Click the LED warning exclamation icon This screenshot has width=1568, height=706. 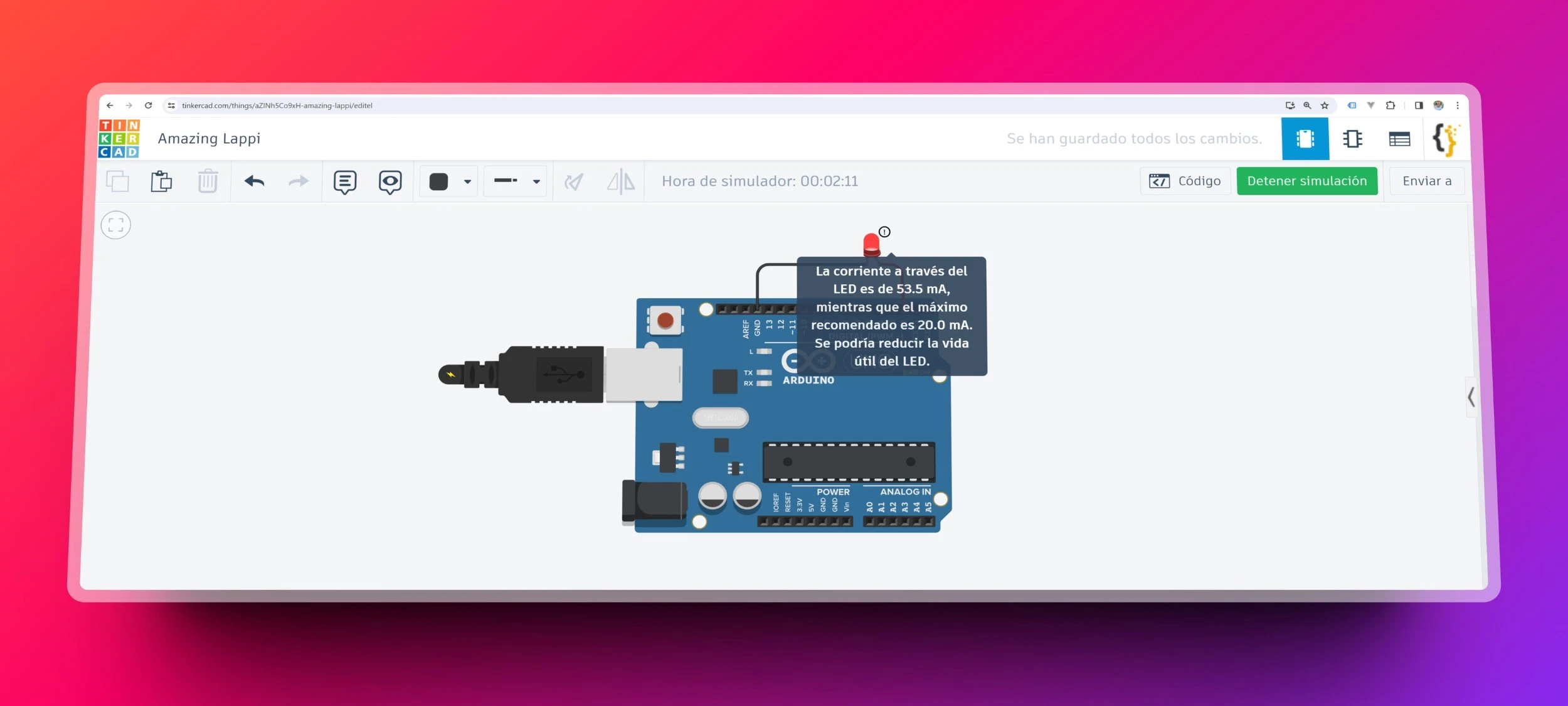point(884,232)
